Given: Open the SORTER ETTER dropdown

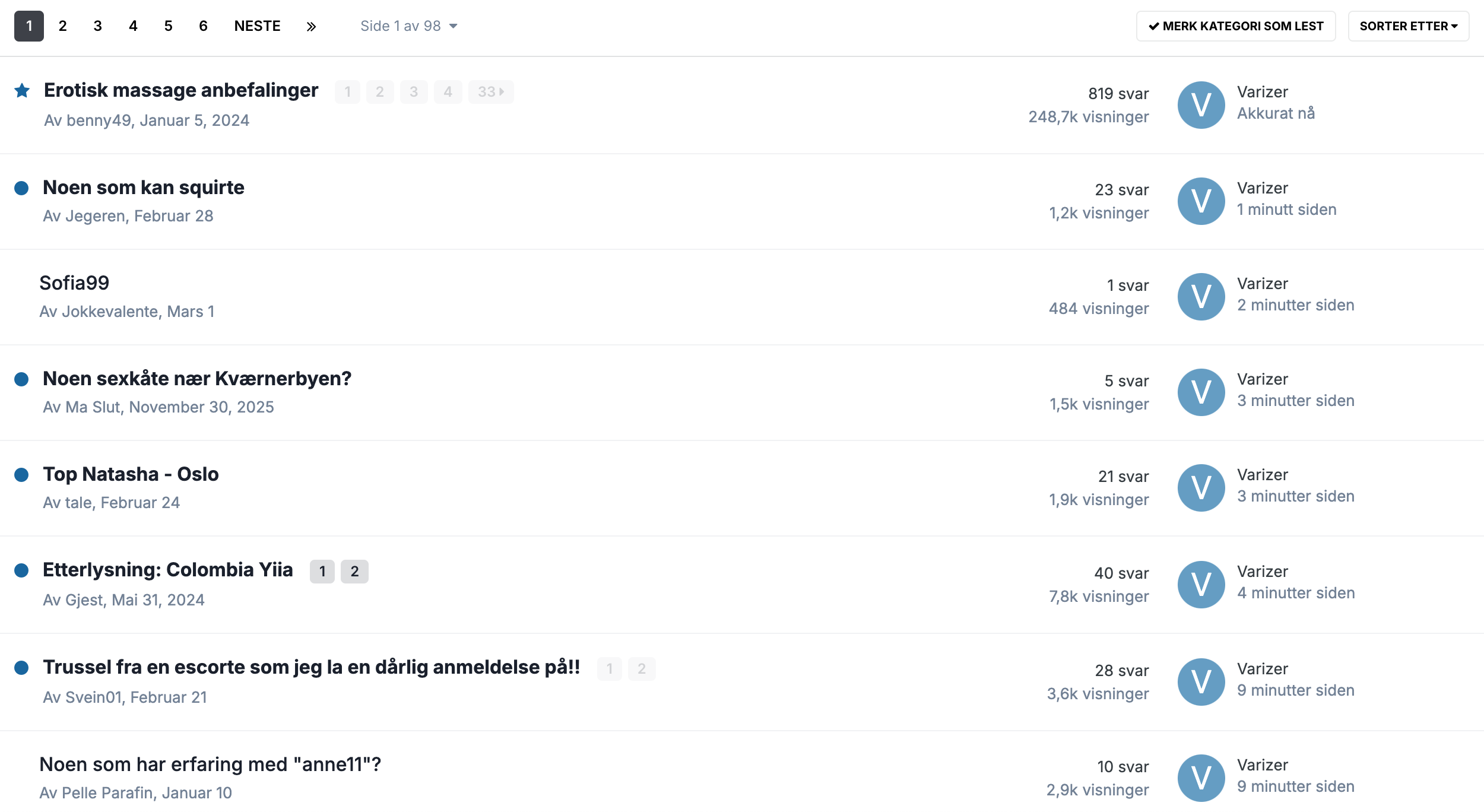Looking at the screenshot, I should 1408,26.
